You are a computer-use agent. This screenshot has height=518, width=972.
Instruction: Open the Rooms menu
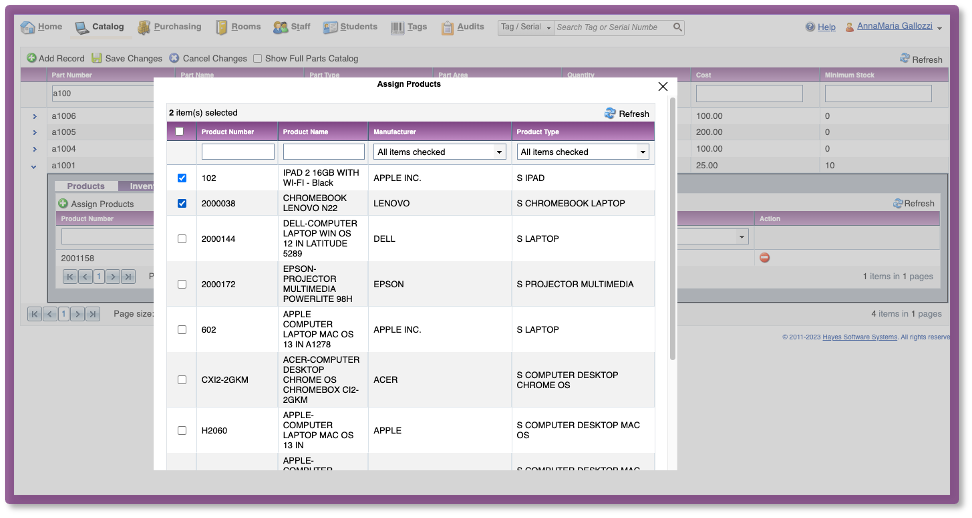pos(239,27)
